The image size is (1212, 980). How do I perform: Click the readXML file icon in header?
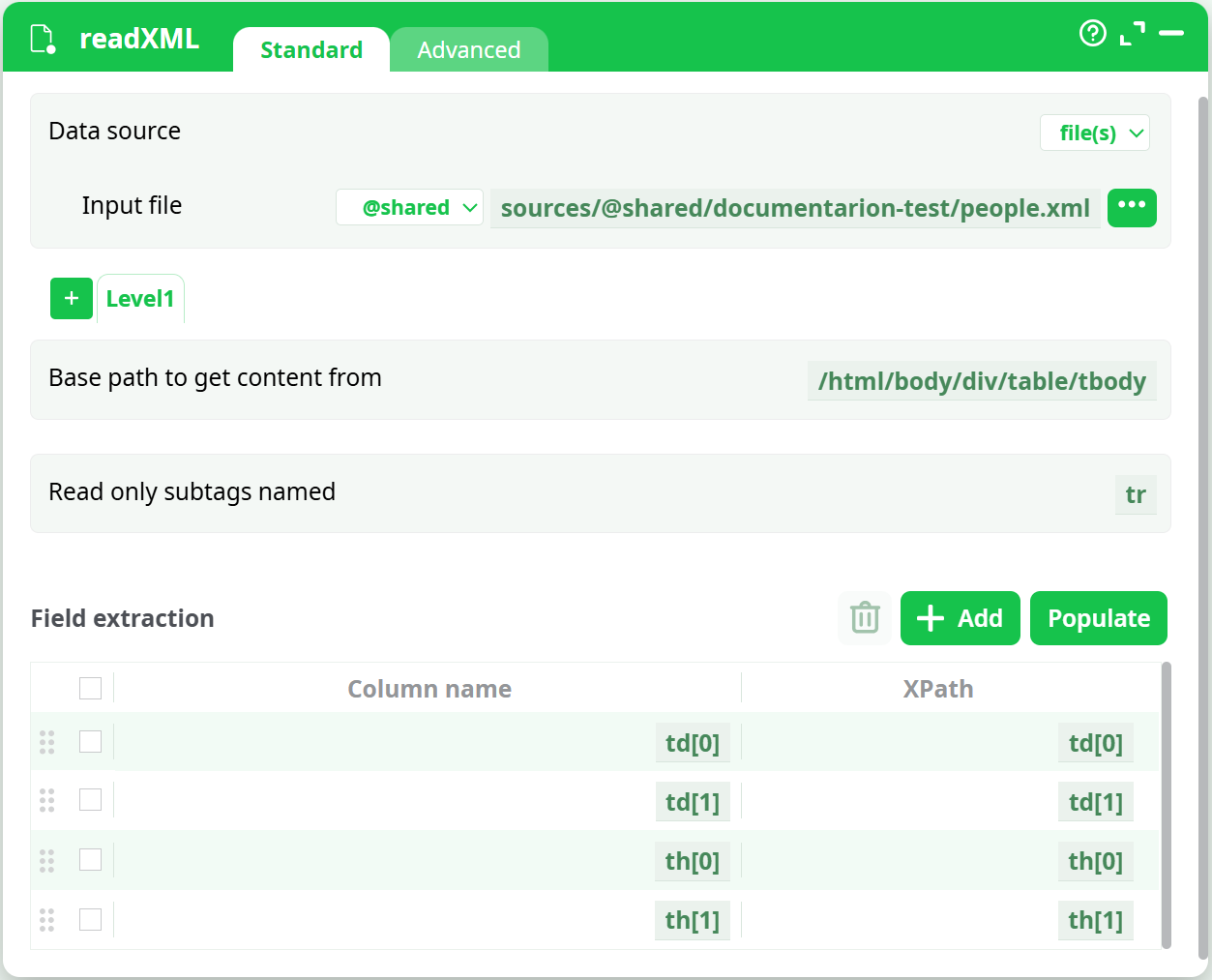[x=44, y=40]
